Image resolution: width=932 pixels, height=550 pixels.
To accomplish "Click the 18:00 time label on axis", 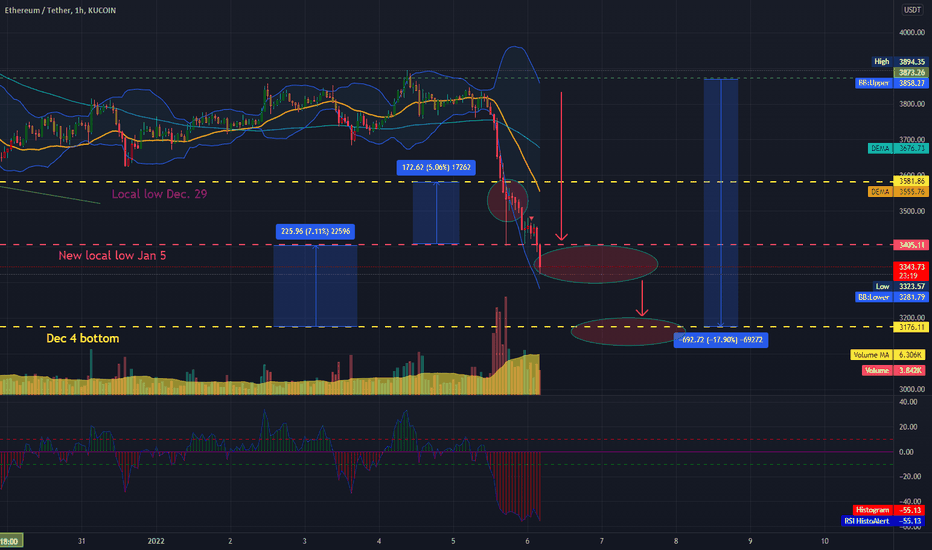I will 11,541.
